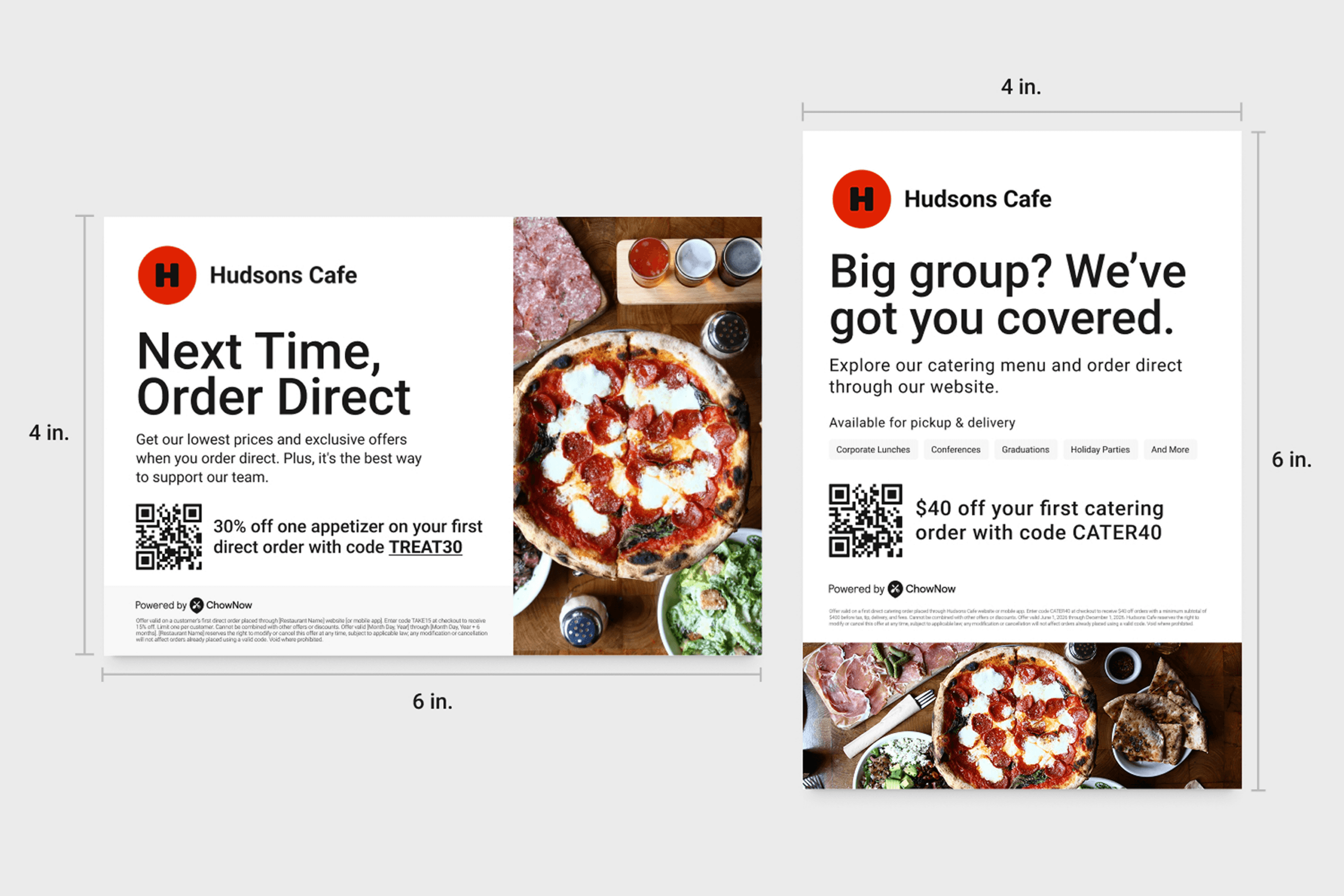1344x896 pixels.
Task: Select the Graduations tag
Action: click(x=1025, y=450)
